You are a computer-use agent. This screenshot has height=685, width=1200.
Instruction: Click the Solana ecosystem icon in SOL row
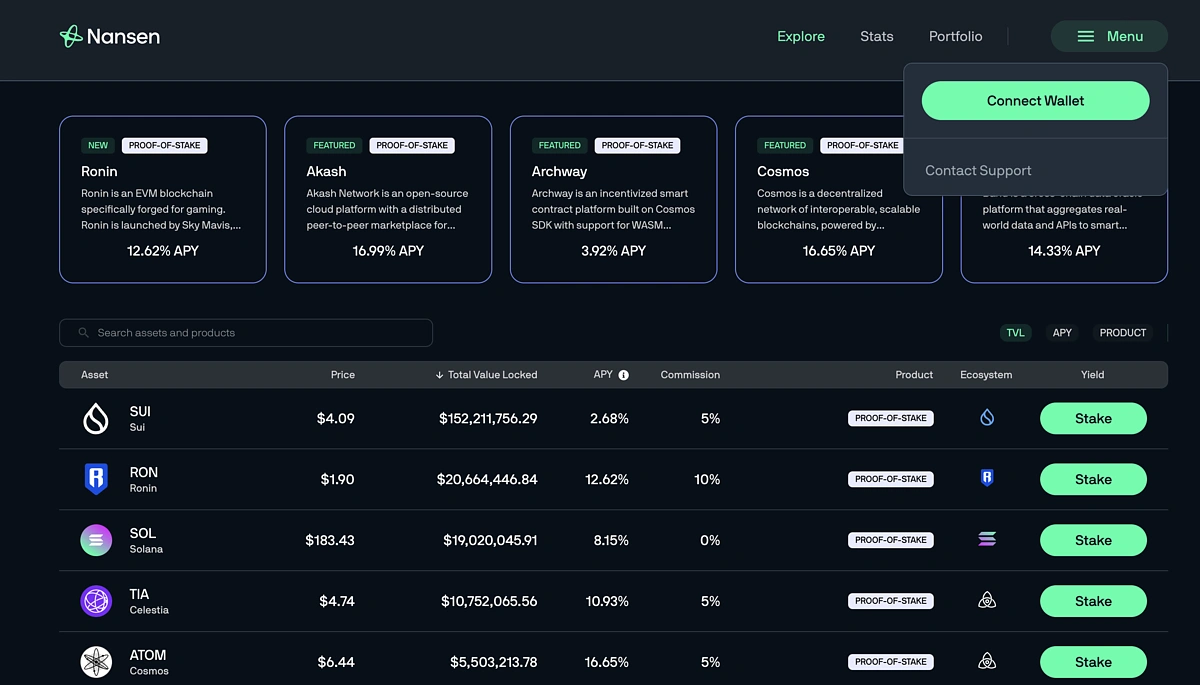point(987,540)
